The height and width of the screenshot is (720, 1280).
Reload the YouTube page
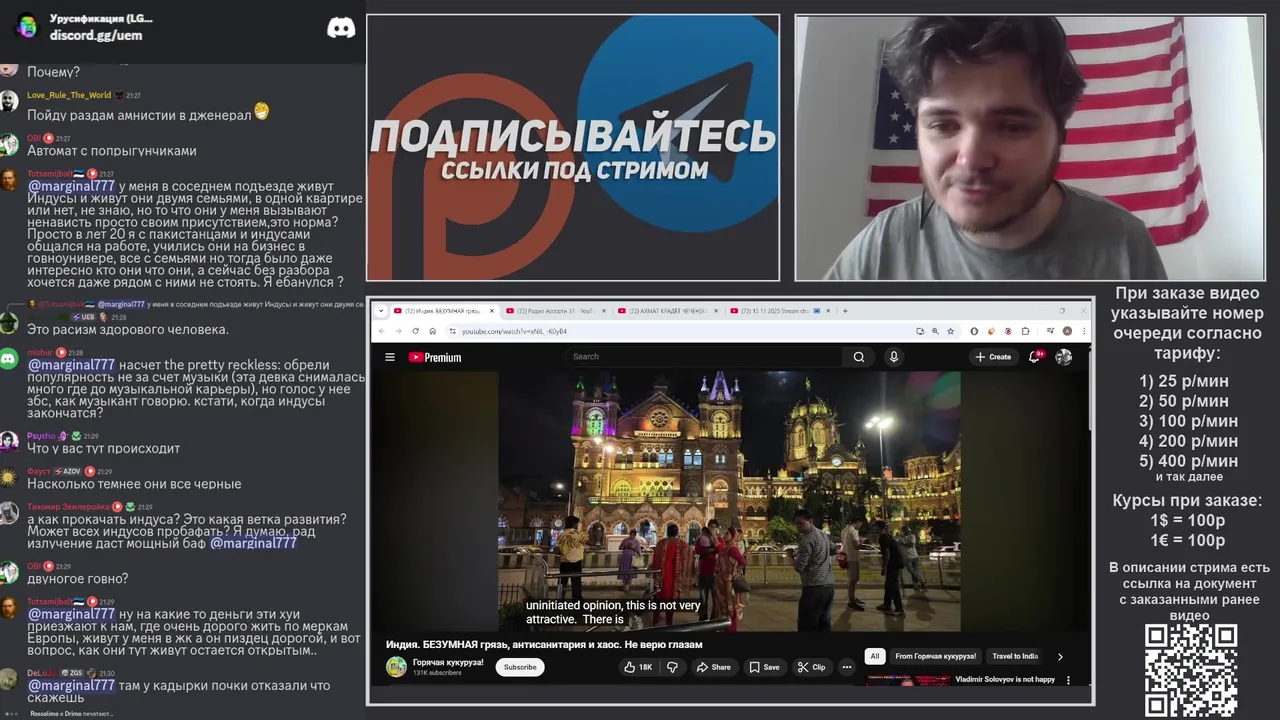[415, 331]
